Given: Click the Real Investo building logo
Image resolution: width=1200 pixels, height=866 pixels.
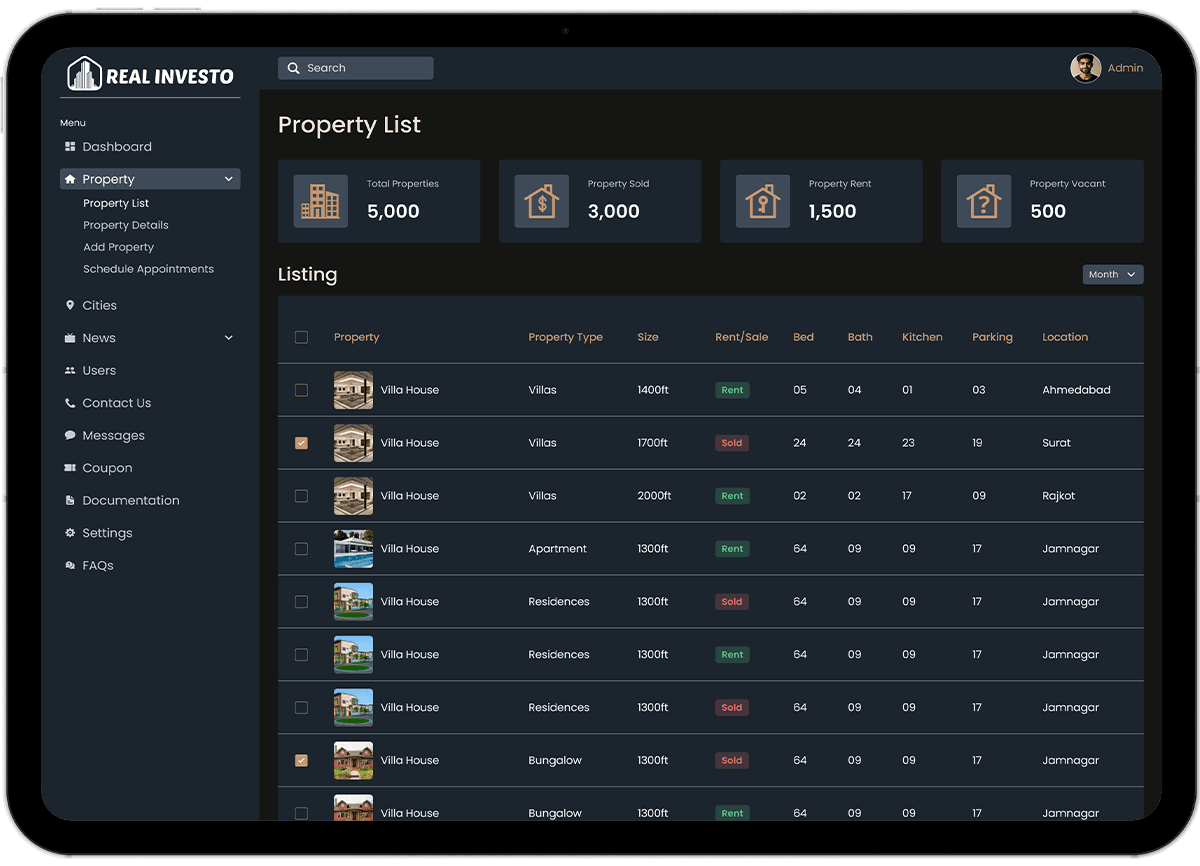Looking at the screenshot, I should (84, 74).
